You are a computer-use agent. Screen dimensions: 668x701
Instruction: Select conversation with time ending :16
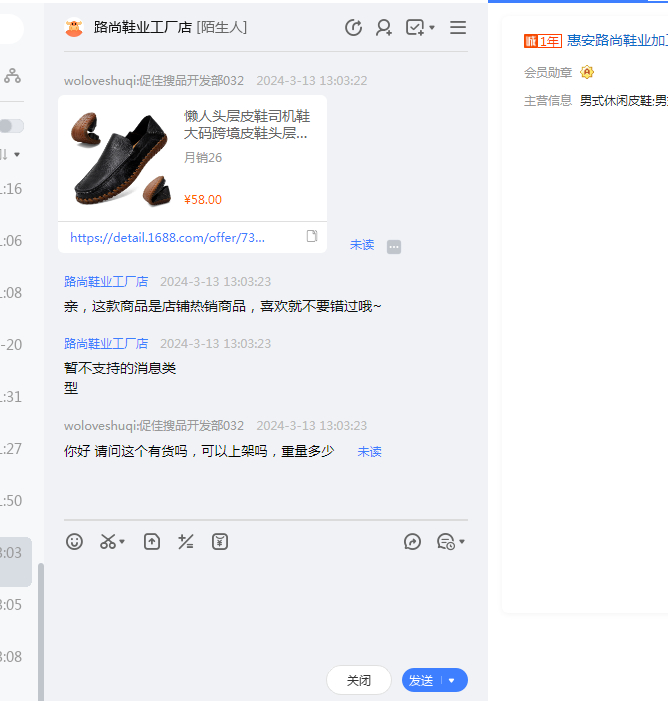11,189
